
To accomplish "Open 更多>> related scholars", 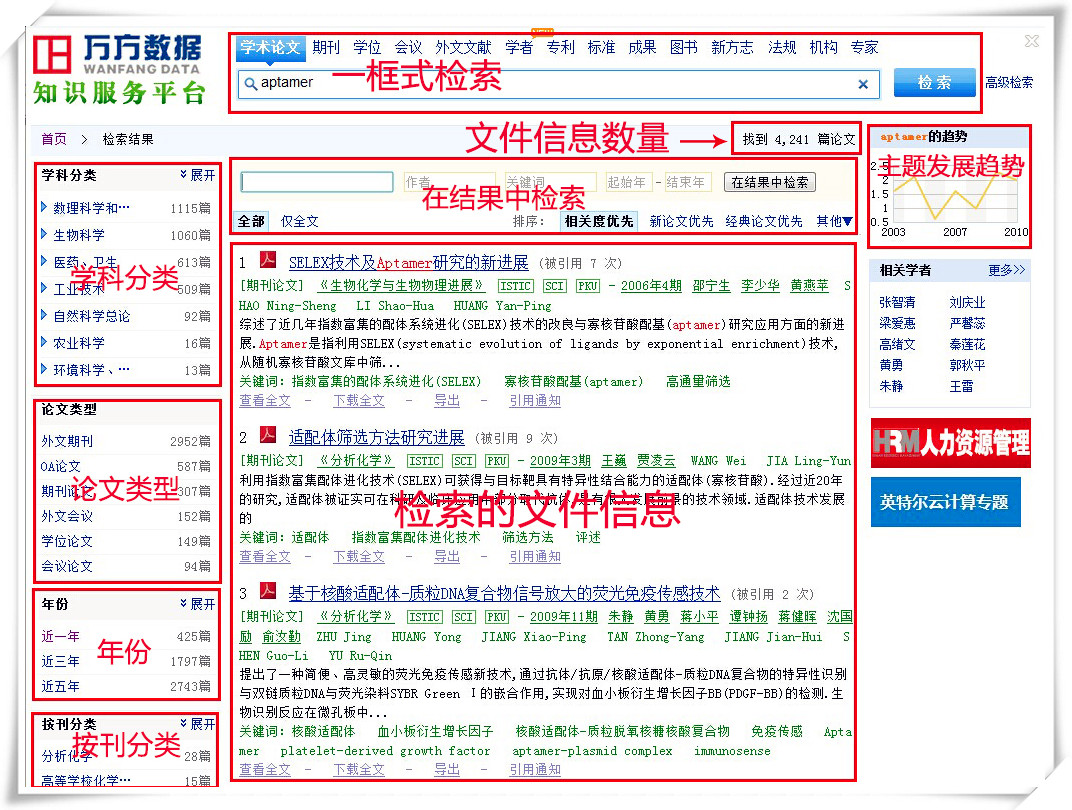I will (1006, 270).
